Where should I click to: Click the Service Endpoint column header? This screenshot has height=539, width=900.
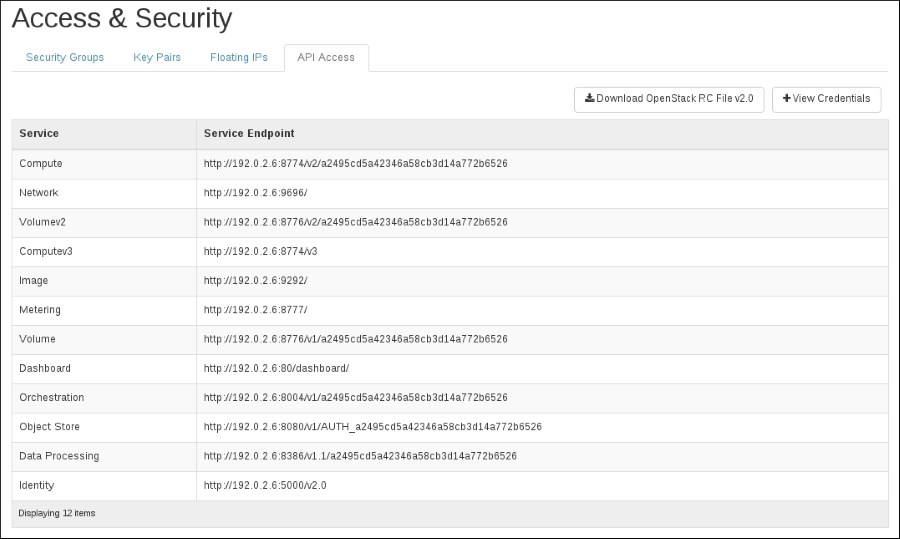(249, 134)
